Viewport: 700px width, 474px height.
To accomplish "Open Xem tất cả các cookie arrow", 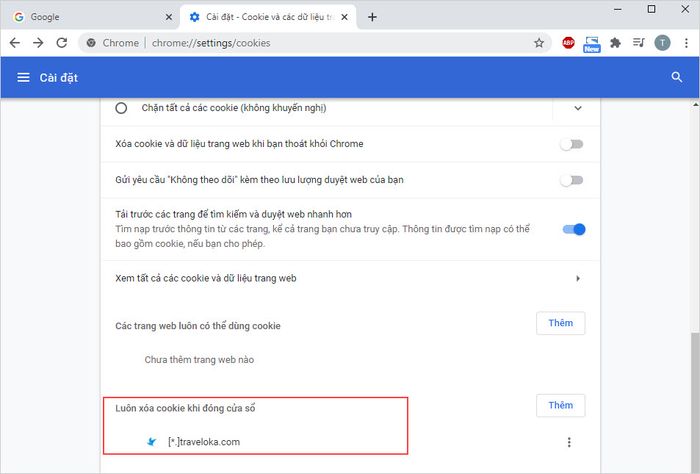I will [578, 279].
